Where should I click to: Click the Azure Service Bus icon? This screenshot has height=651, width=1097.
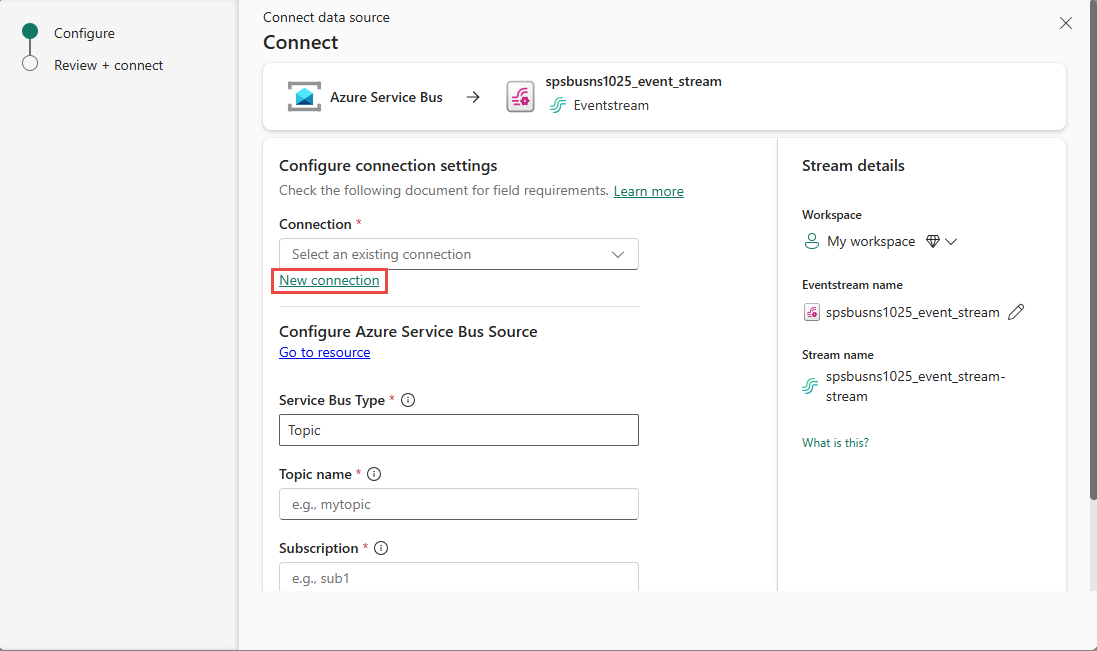tap(304, 97)
